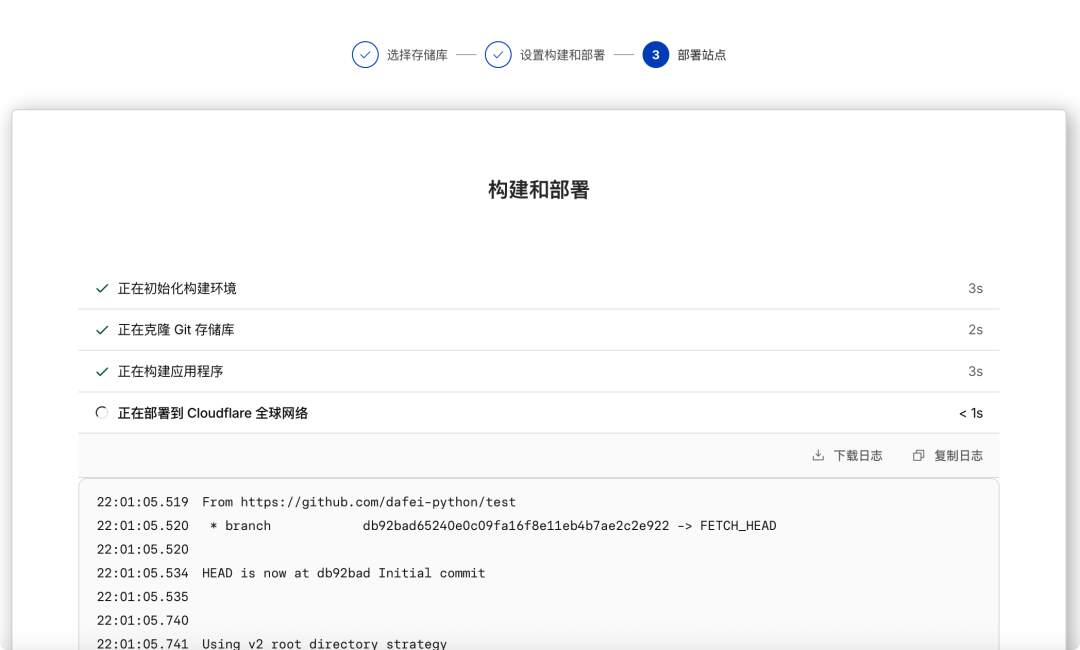Image resolution: width=1080 pixels, height=650 pixels.
Task: Click the 'HEAD is now at db92bad' log line
Action: coord(344,573)
